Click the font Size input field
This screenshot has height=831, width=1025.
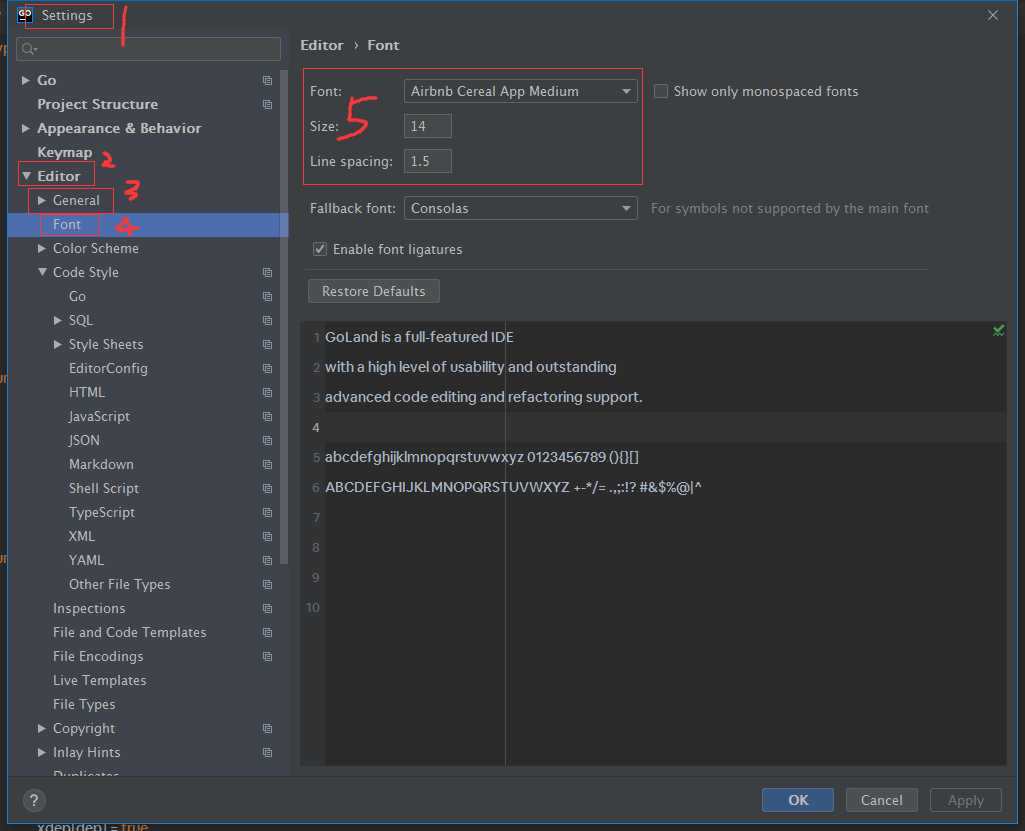pos(428,126)
